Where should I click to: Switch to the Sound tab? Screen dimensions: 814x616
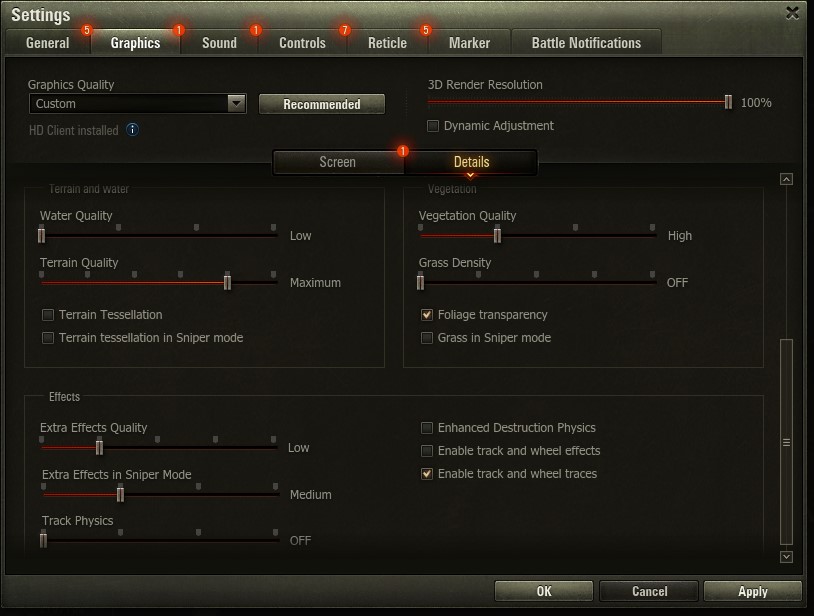pyautogui.click(x=219, y=43)
